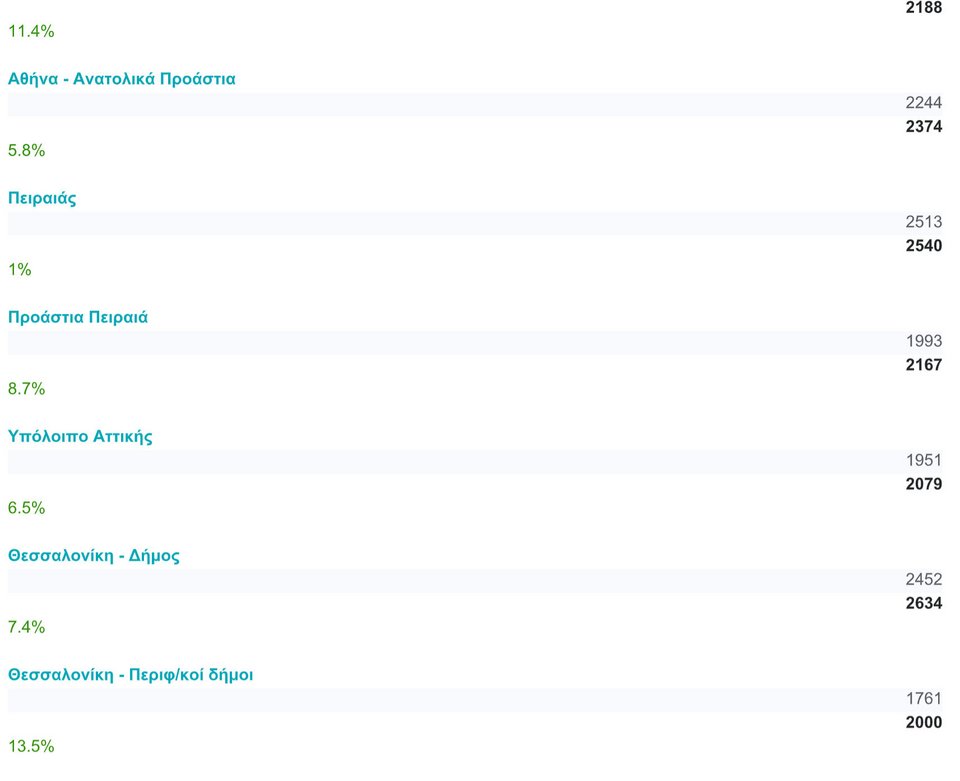Image resolution: width=960 pixels, height=781 pixels.
Task: Open the Πειραιάς region link
Action: [x=42, y=198]
